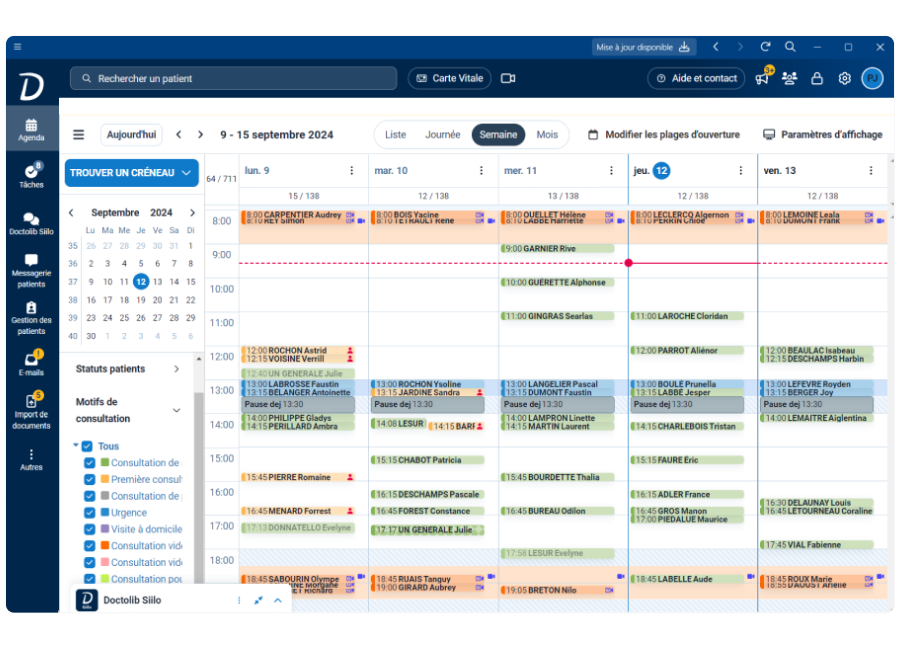Start video consultation camera icon
The image size is (900, 648).
pos(508,78)
